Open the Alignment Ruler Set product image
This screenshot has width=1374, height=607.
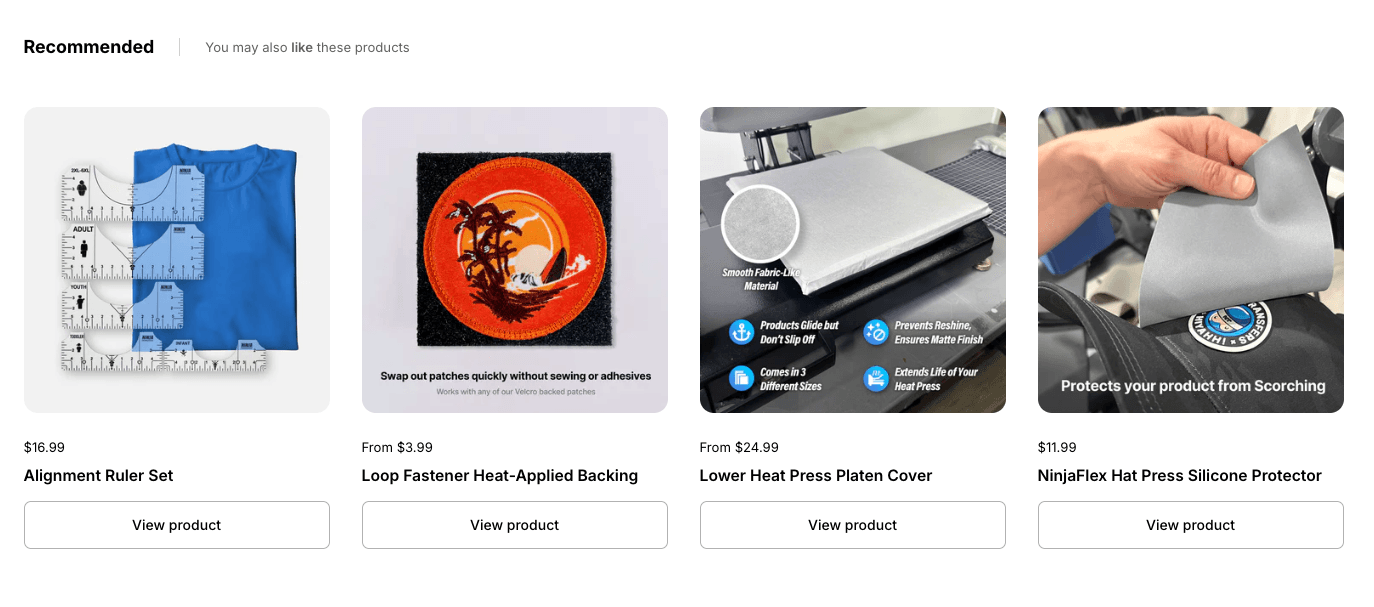(177, 260)
